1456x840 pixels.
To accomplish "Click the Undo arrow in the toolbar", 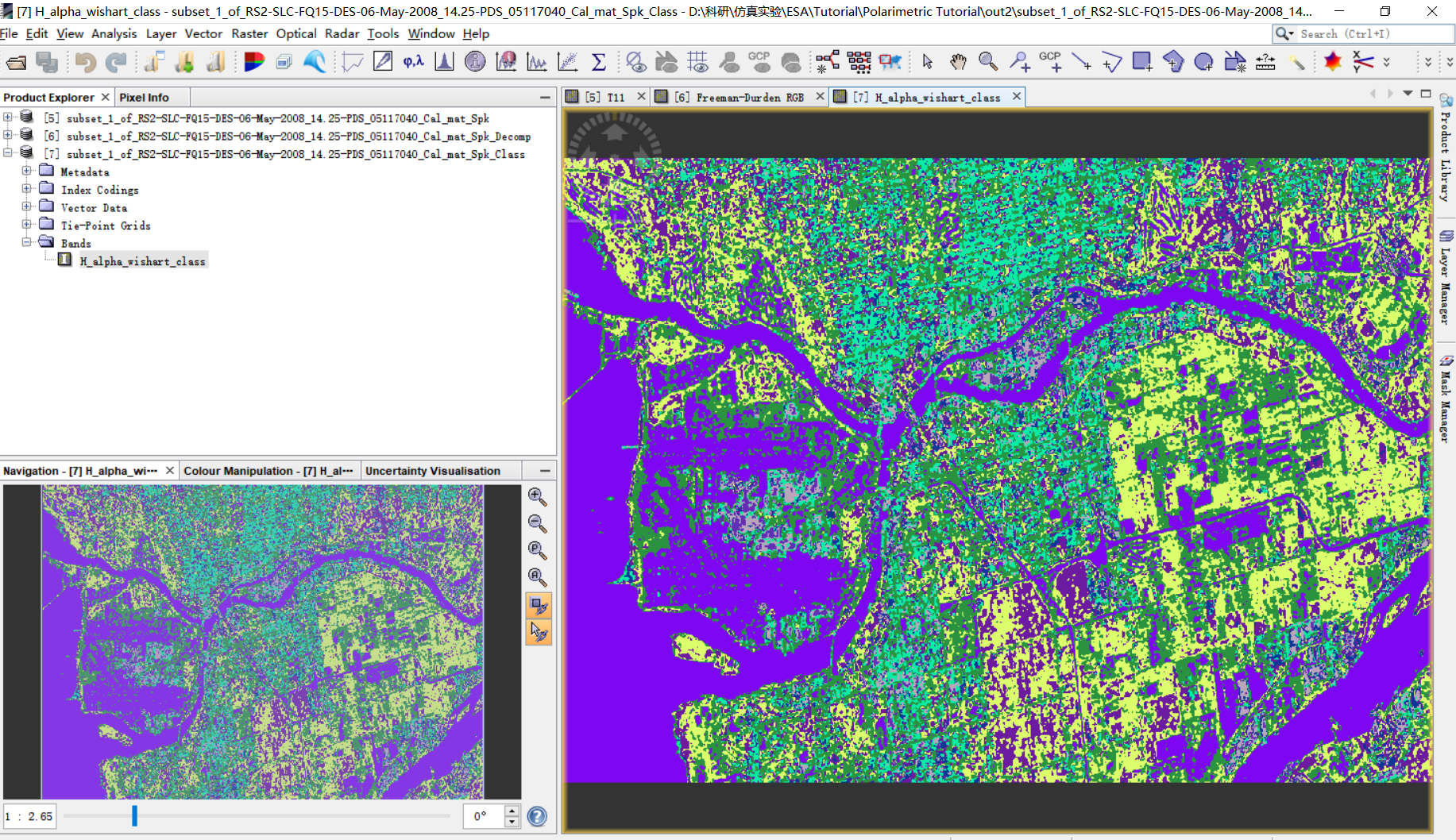I will coord(86,62).
